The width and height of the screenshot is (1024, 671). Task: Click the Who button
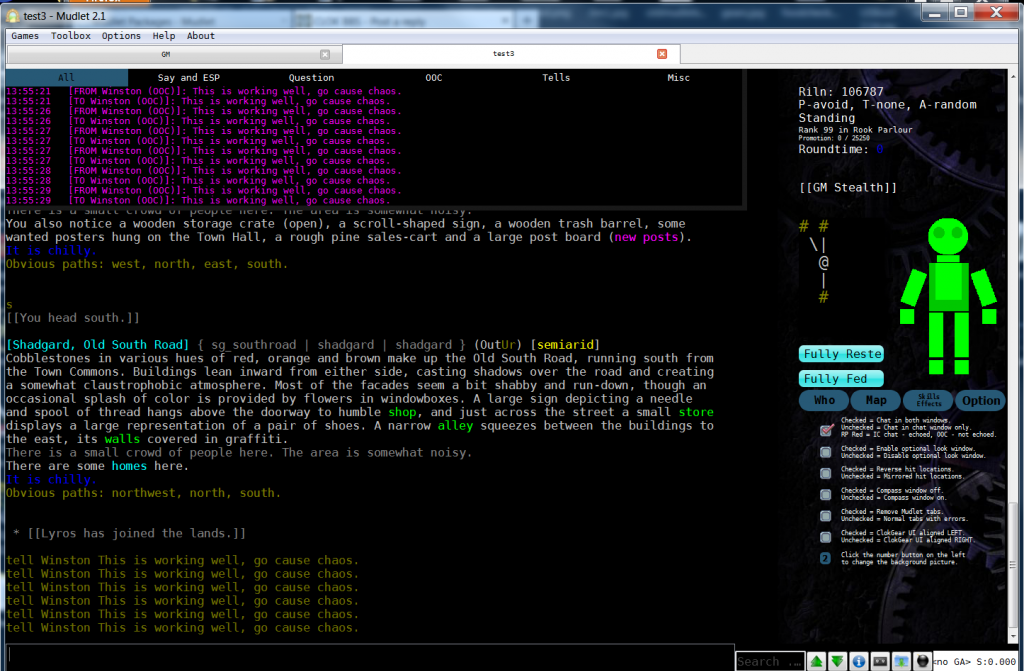tap(824, 401)
